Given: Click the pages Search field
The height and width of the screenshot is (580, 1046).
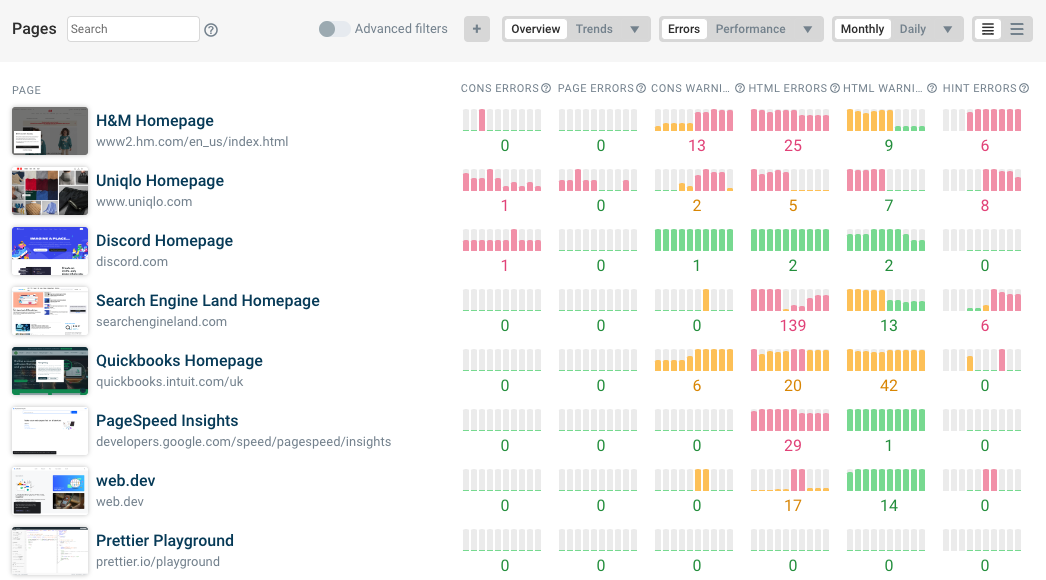Looking at the screenshot, I should [x=133, y=29].
